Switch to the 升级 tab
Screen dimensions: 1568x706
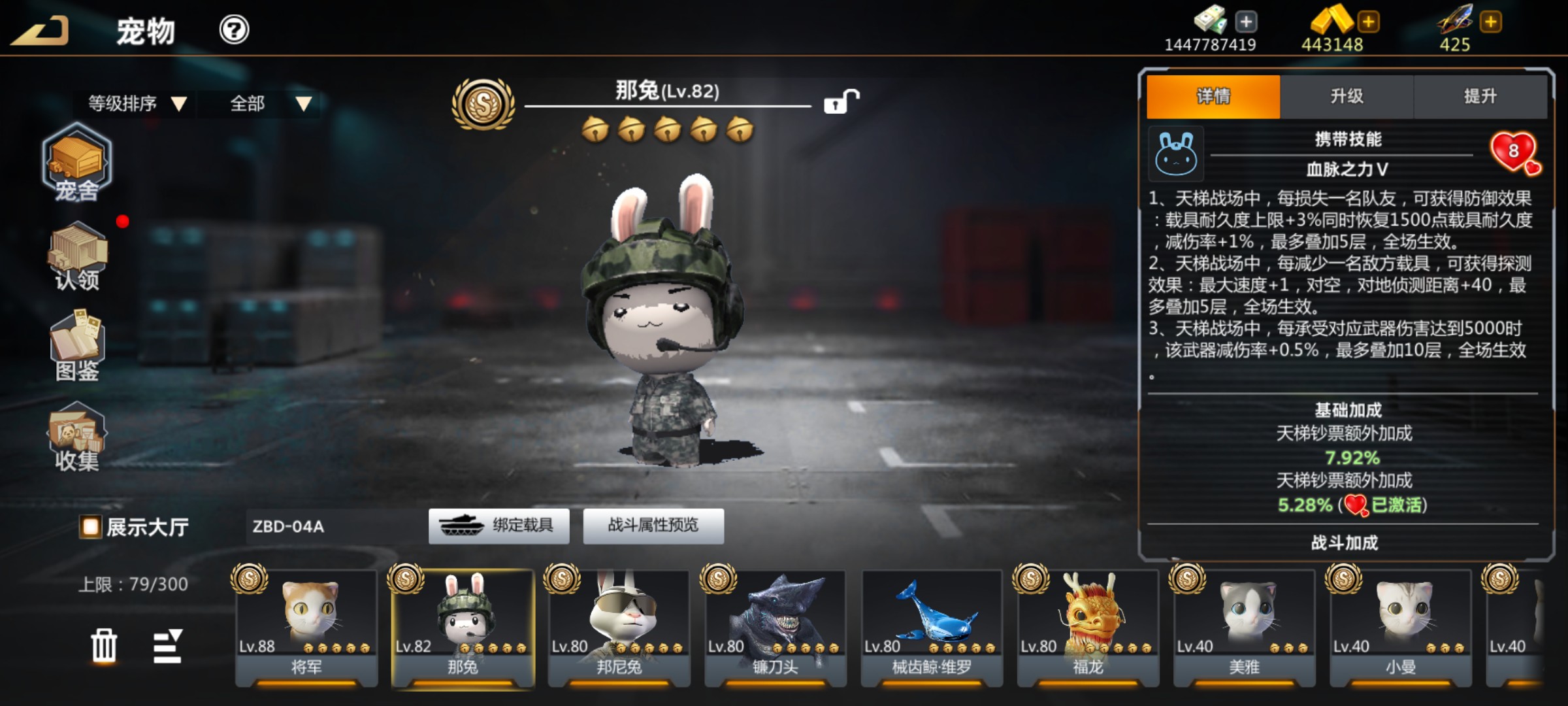1347,96
